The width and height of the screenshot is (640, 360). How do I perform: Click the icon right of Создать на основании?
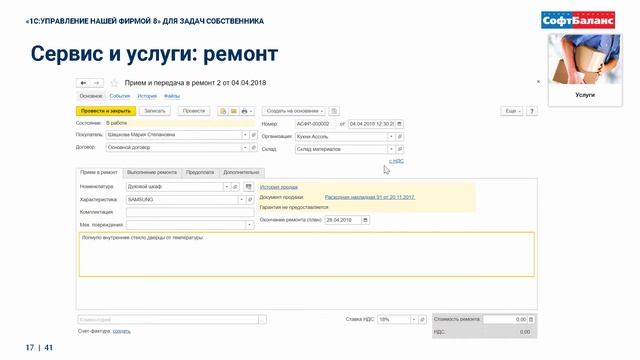click(x=334, y=111)
